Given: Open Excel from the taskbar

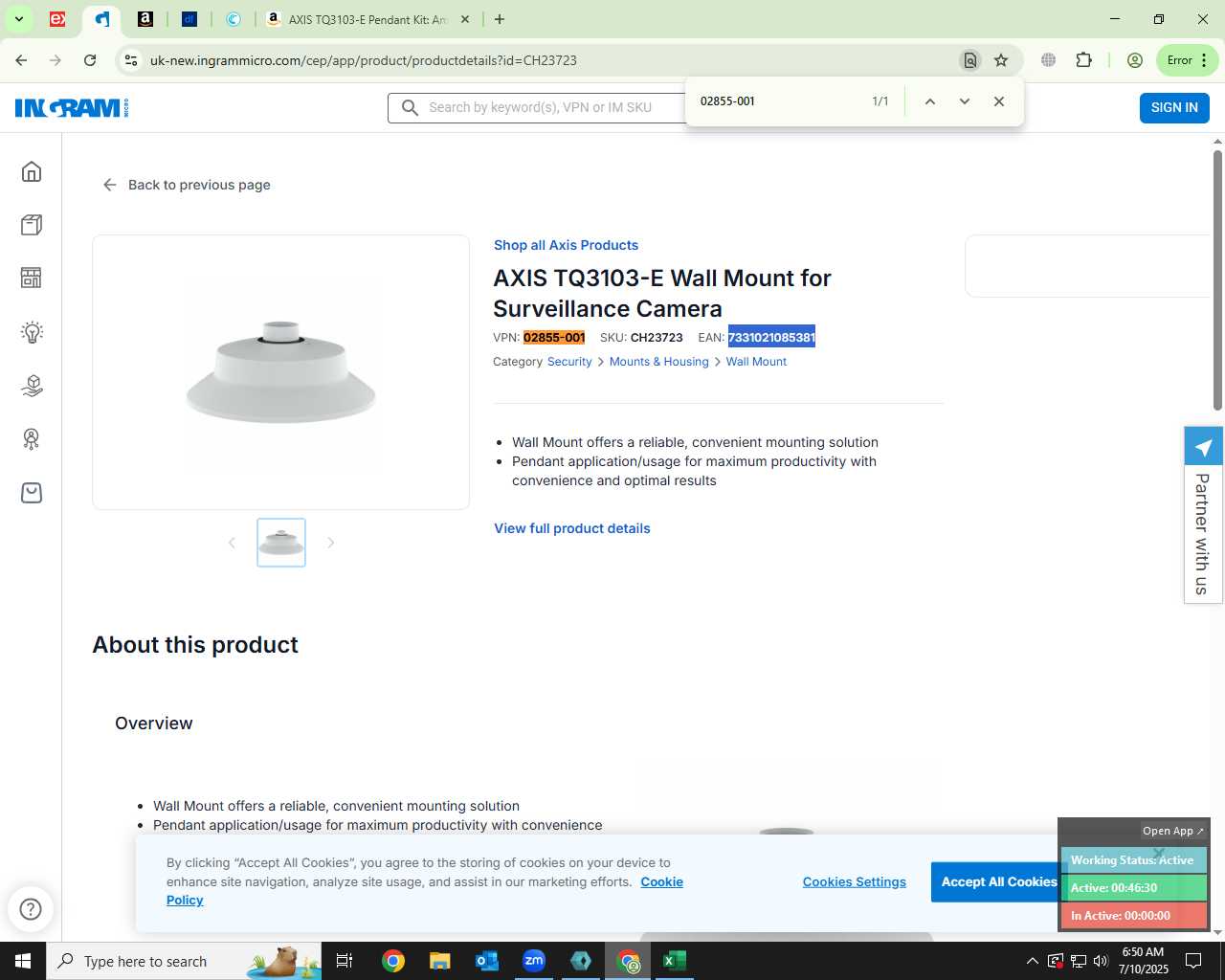Looking at the screenshot, I should [675, 961].
